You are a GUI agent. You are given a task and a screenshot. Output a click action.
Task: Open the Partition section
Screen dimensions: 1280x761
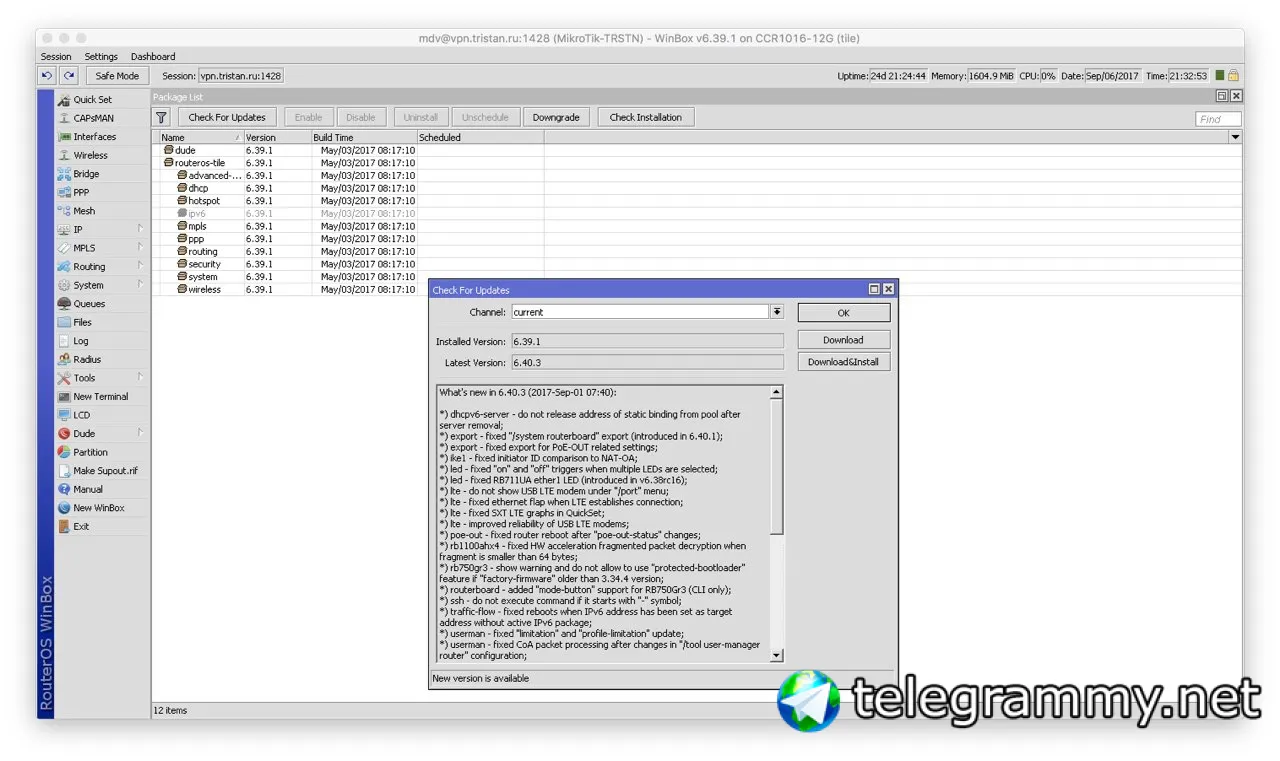[x=90, y=452]
